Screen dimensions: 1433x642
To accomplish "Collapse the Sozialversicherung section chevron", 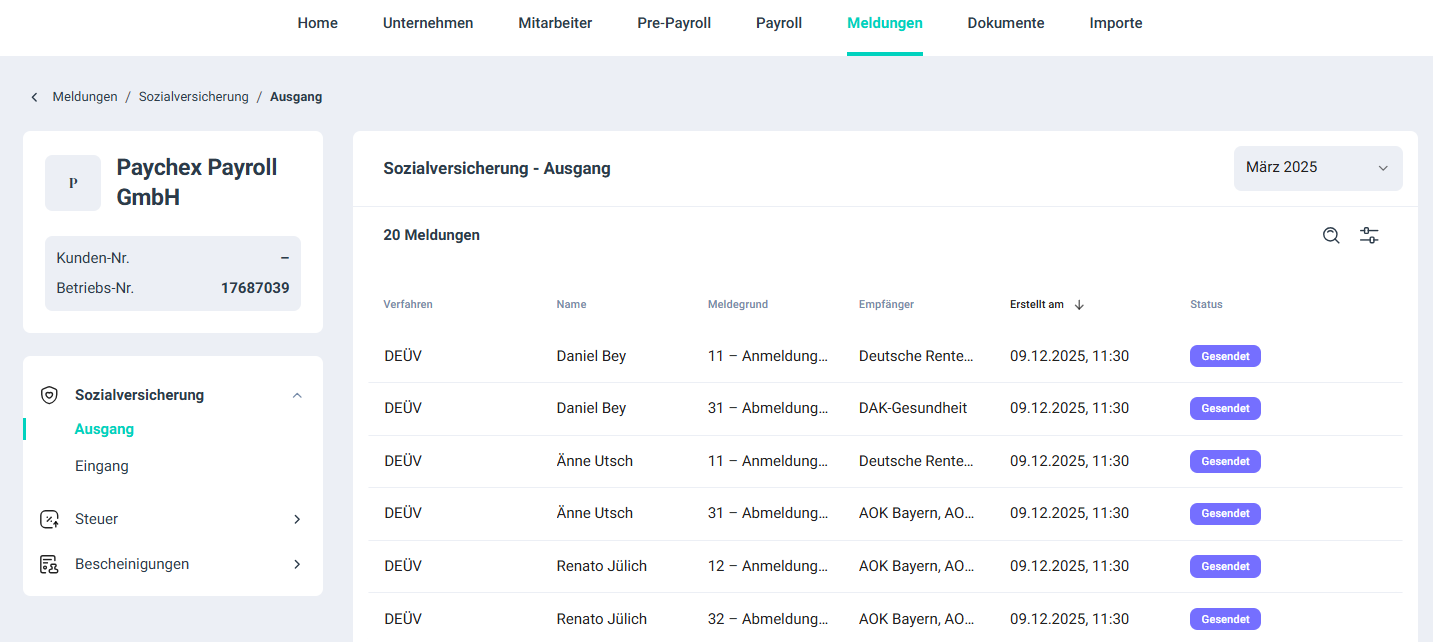I will (297, 395).
